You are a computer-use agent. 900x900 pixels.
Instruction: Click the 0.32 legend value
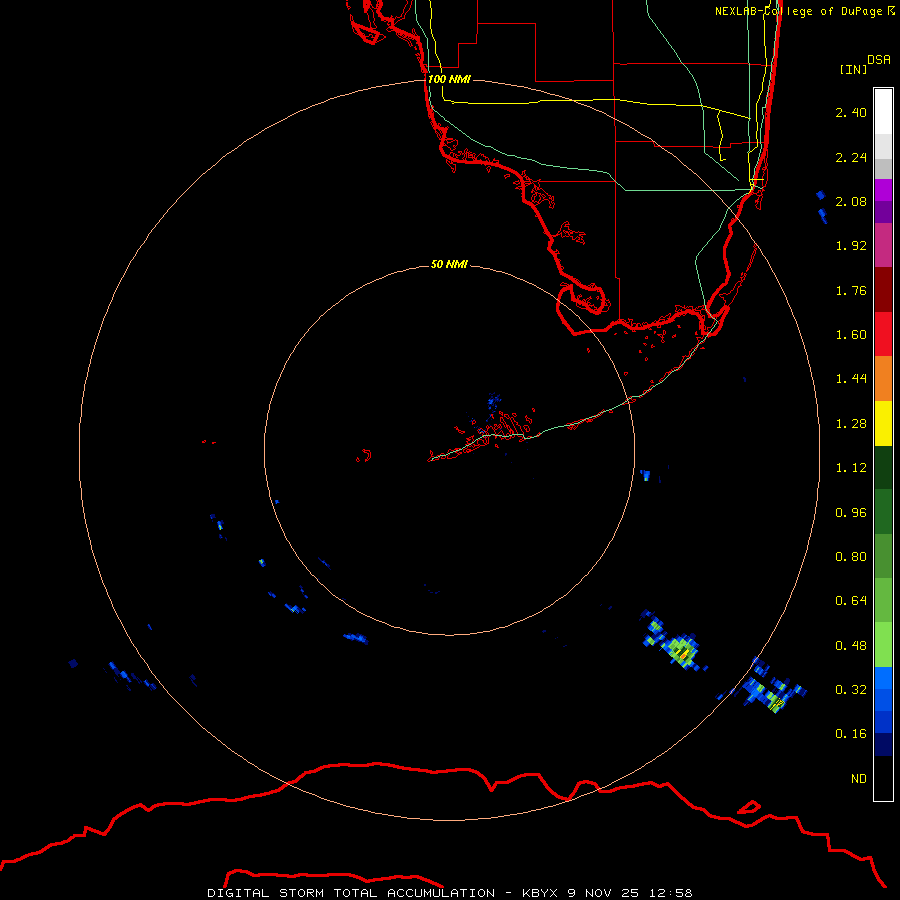click(851, 690)
